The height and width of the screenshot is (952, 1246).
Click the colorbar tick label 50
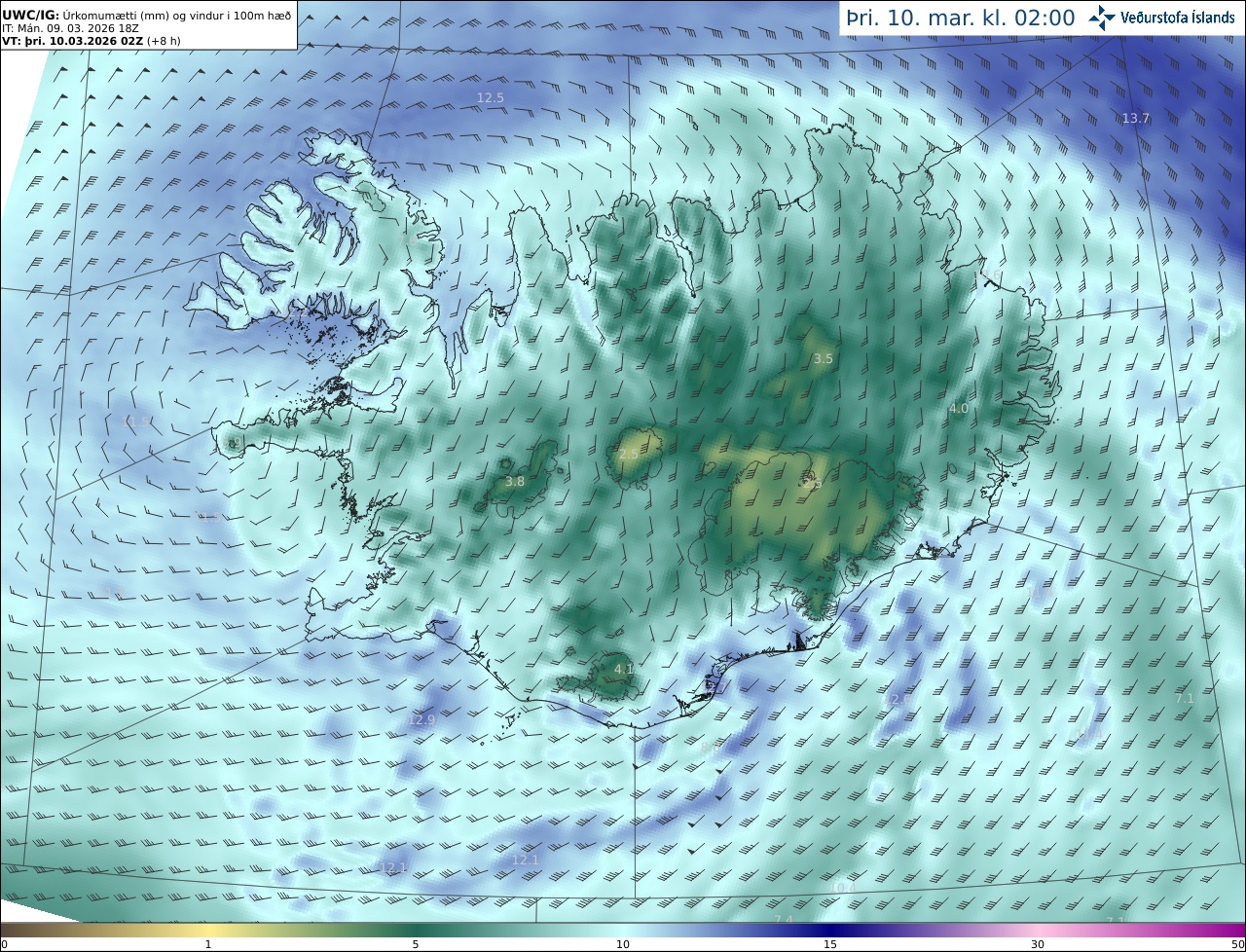(x=1238, y=944)
